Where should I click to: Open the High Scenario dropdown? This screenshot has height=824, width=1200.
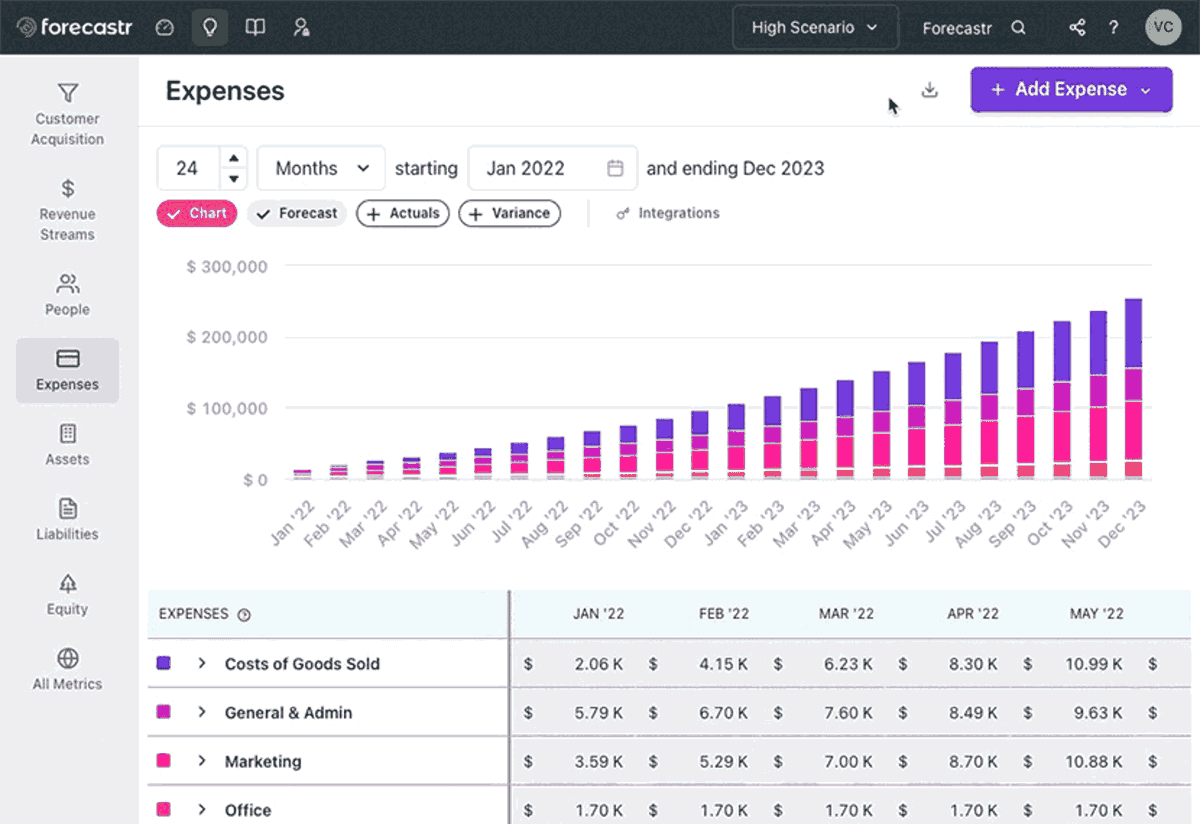pyautogui.click(x=815, y=27)
